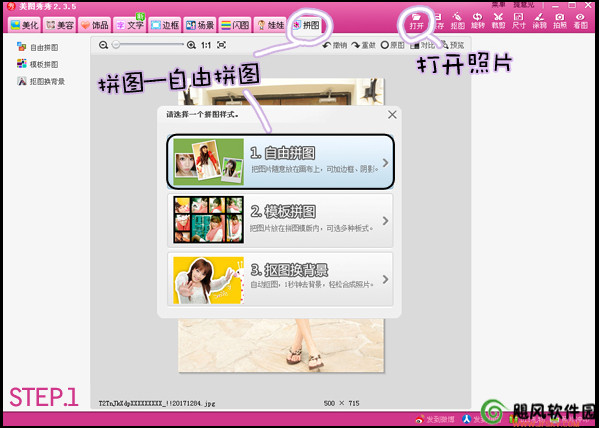
Task: Click the 抠图换背景 yellow thumbnail image
Action: pos(208,280)
